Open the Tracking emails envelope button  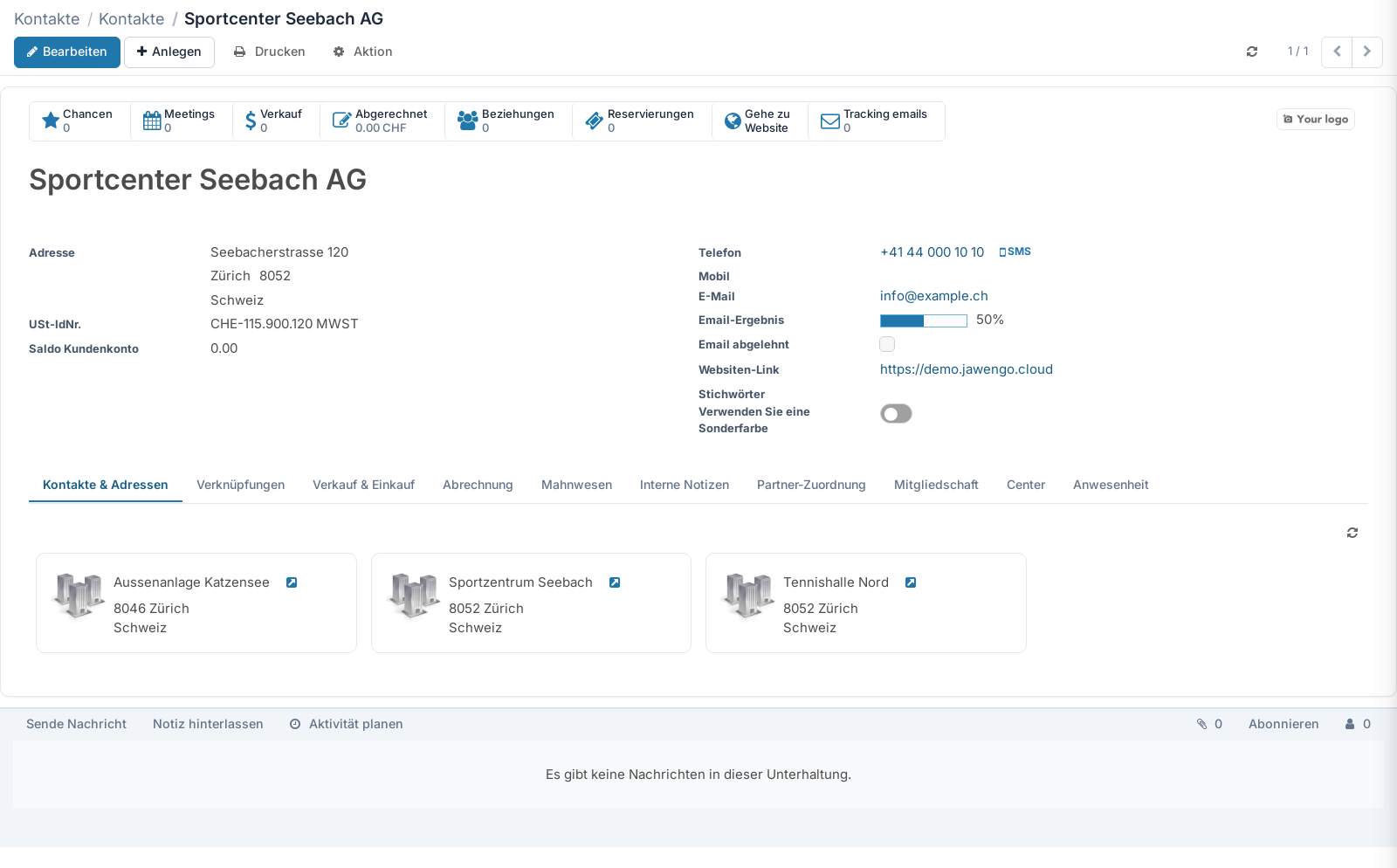pyautogui.click(x=876, y=121)
